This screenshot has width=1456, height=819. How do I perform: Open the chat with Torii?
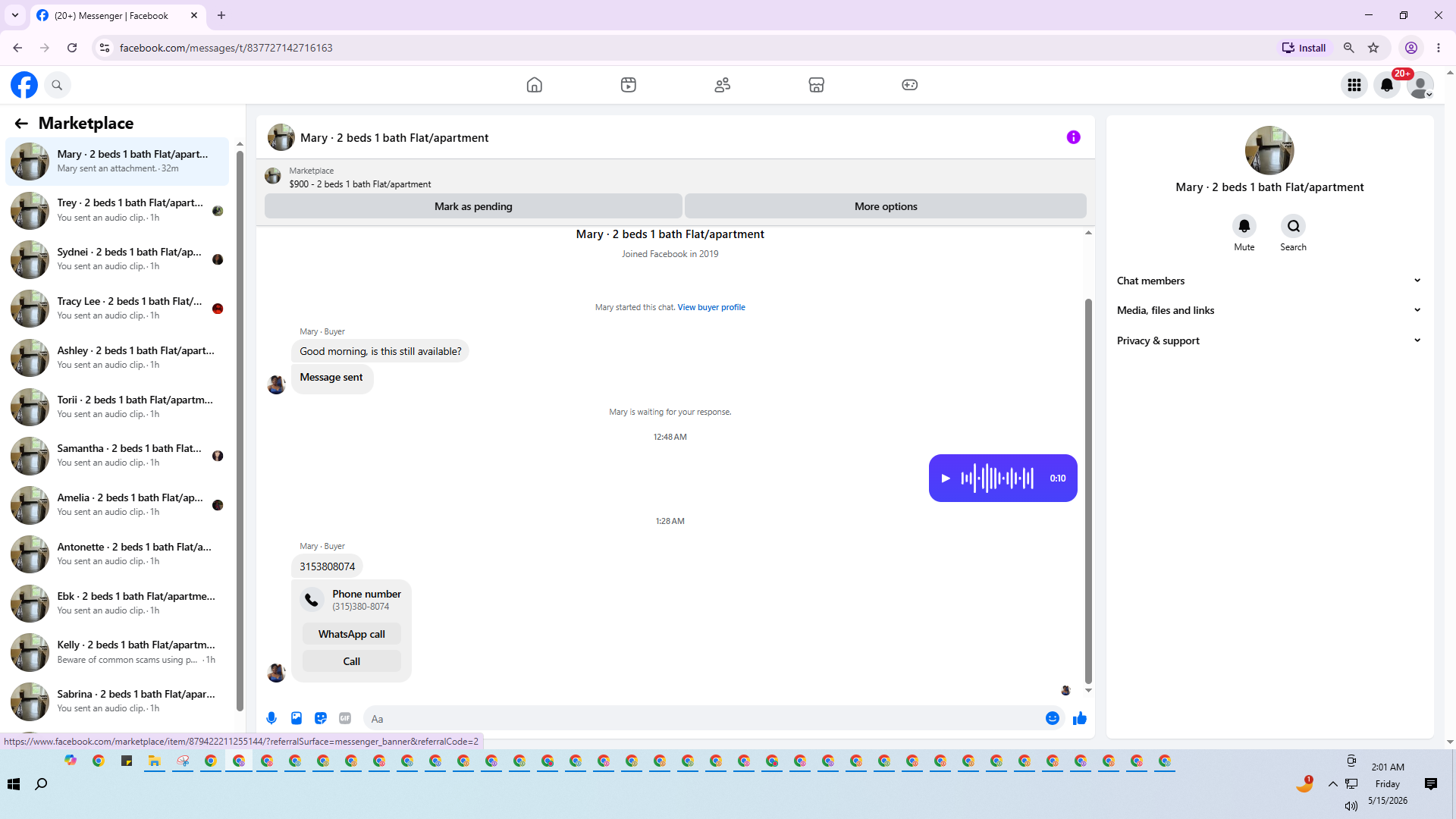click(118, 406)
